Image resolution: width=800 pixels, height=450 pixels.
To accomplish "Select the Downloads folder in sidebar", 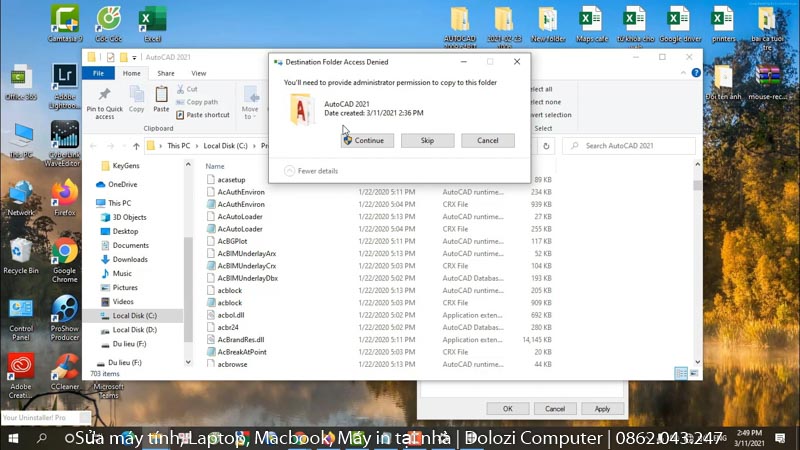I will (130, 259).
